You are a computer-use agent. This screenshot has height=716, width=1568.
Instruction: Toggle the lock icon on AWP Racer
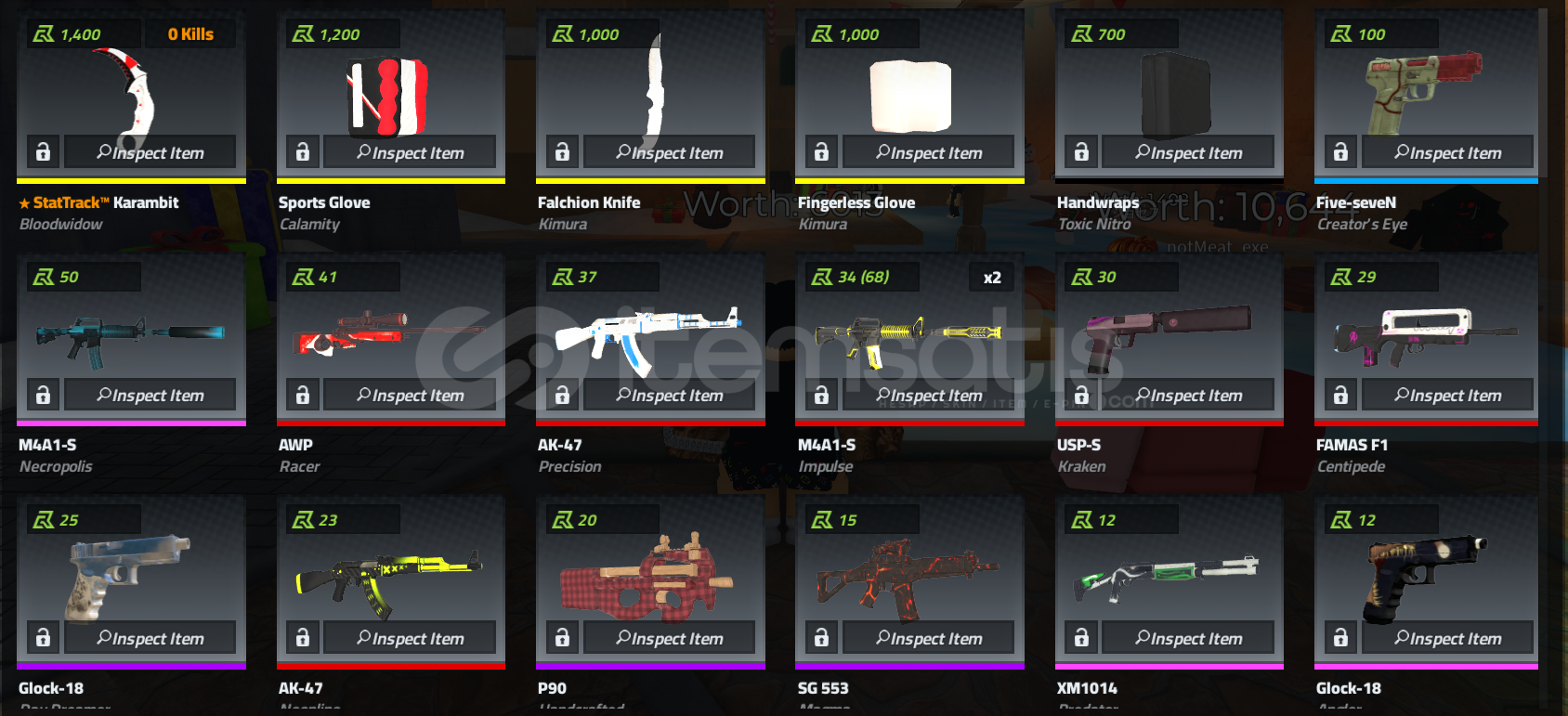(303, 395)
